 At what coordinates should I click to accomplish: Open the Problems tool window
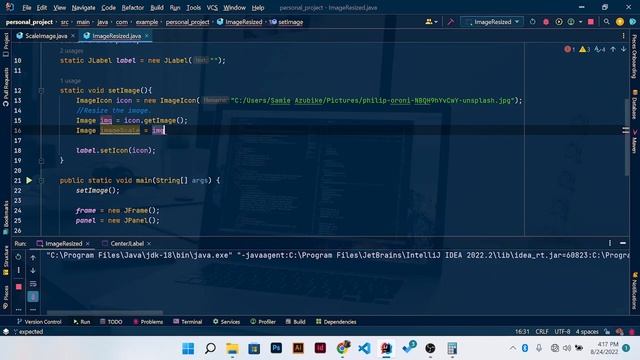click(148, 322)
